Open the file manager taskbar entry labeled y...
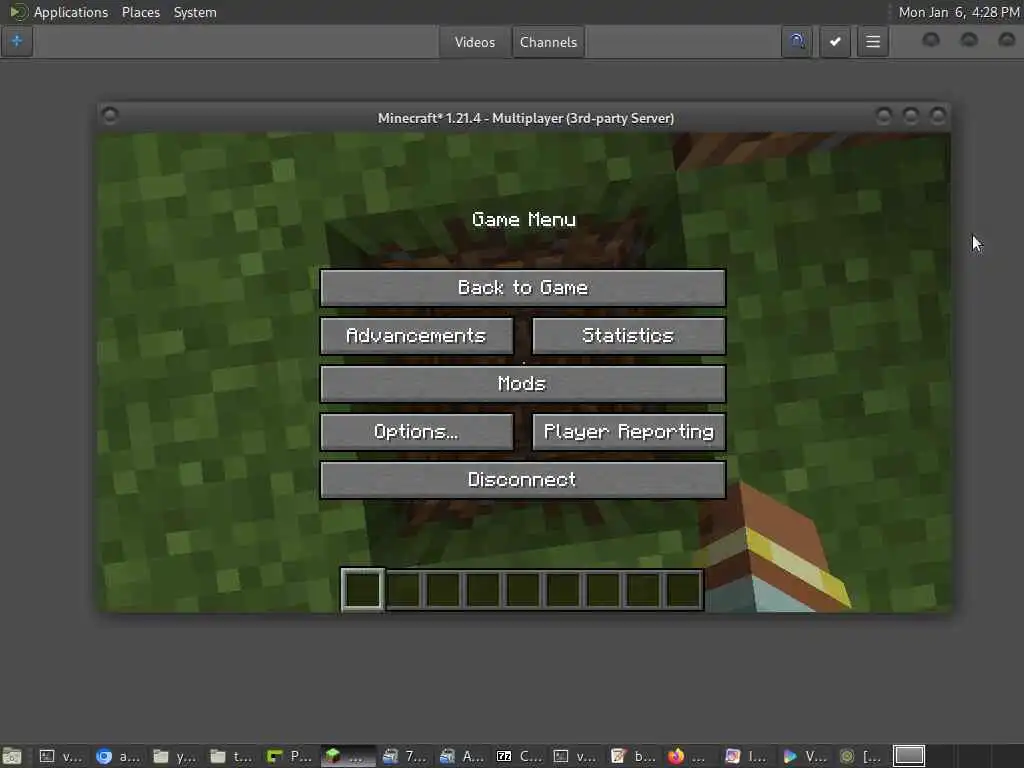The height and width of the screenshot is (768, 1024). [174, 756]
